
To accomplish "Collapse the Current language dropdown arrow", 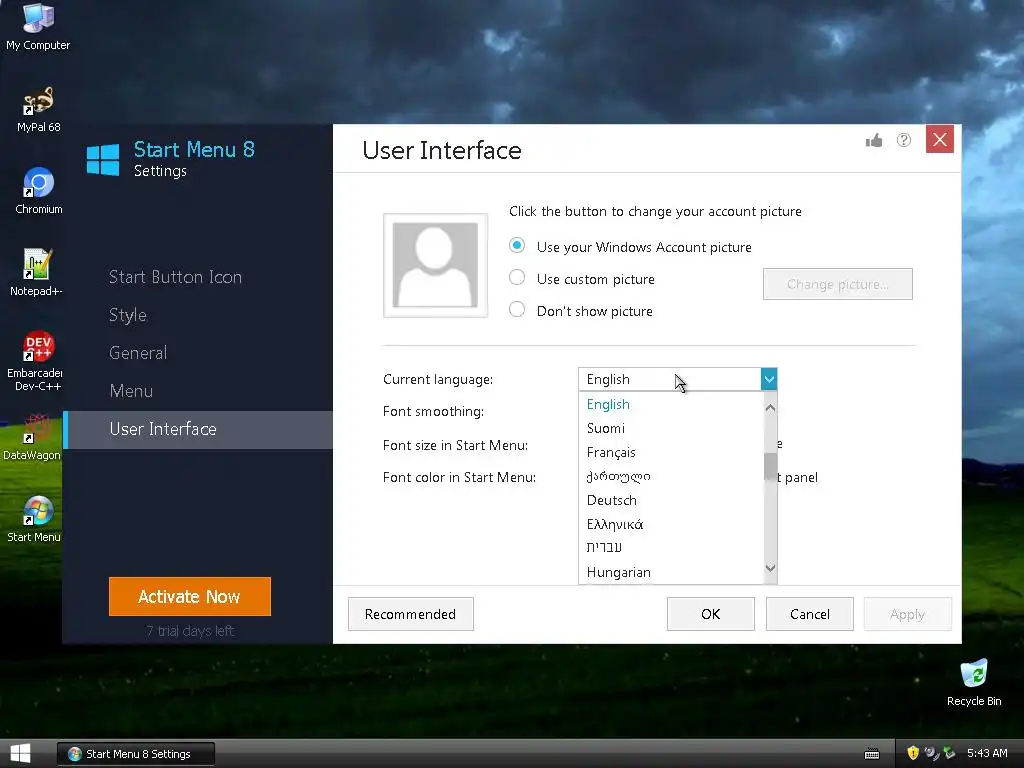I will [769, 379].
